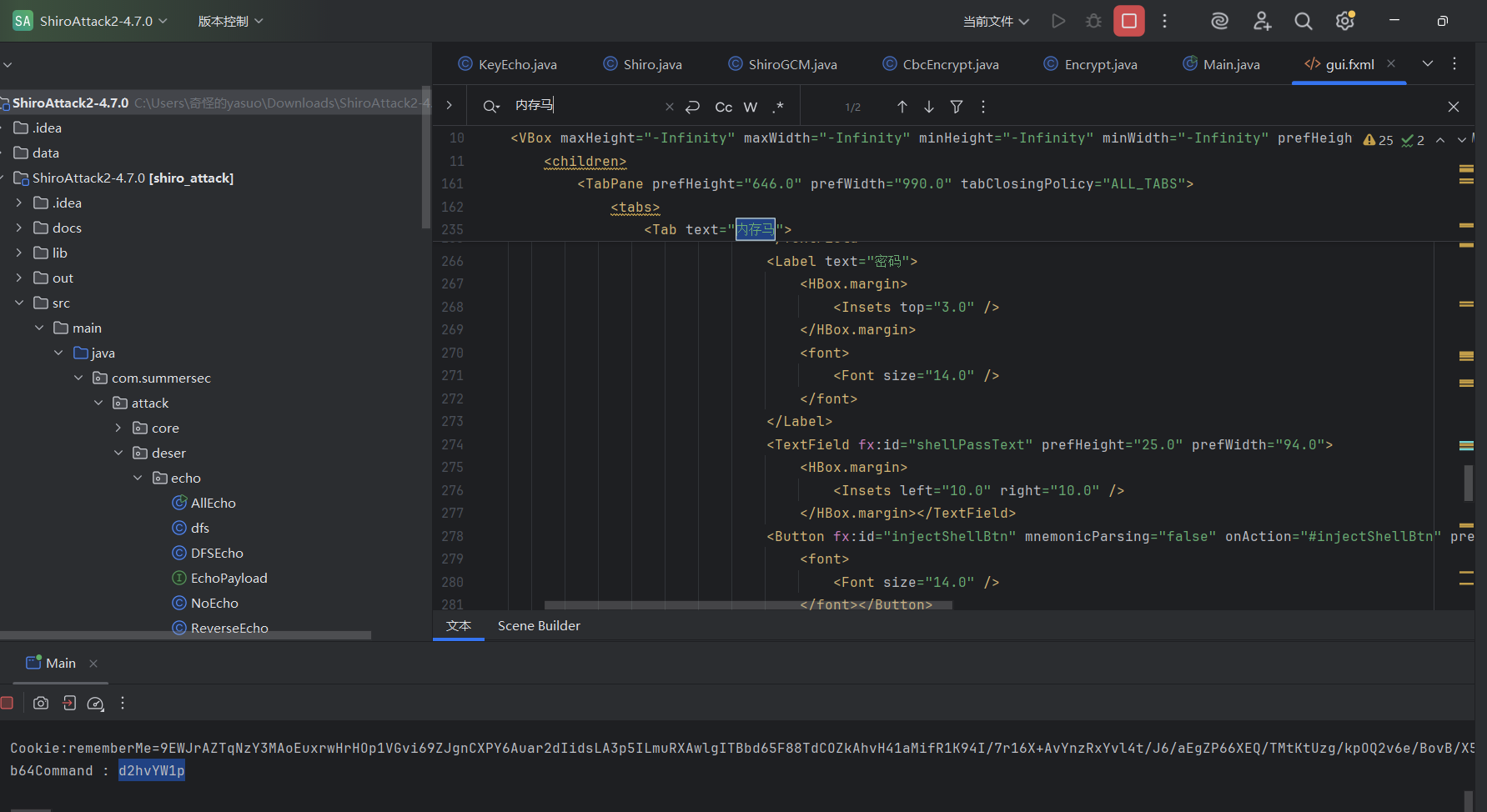Switch to the Shiro.java tab
This screenshot has height=812, width=1487.
pyautogui.click(x=643, y=64)
